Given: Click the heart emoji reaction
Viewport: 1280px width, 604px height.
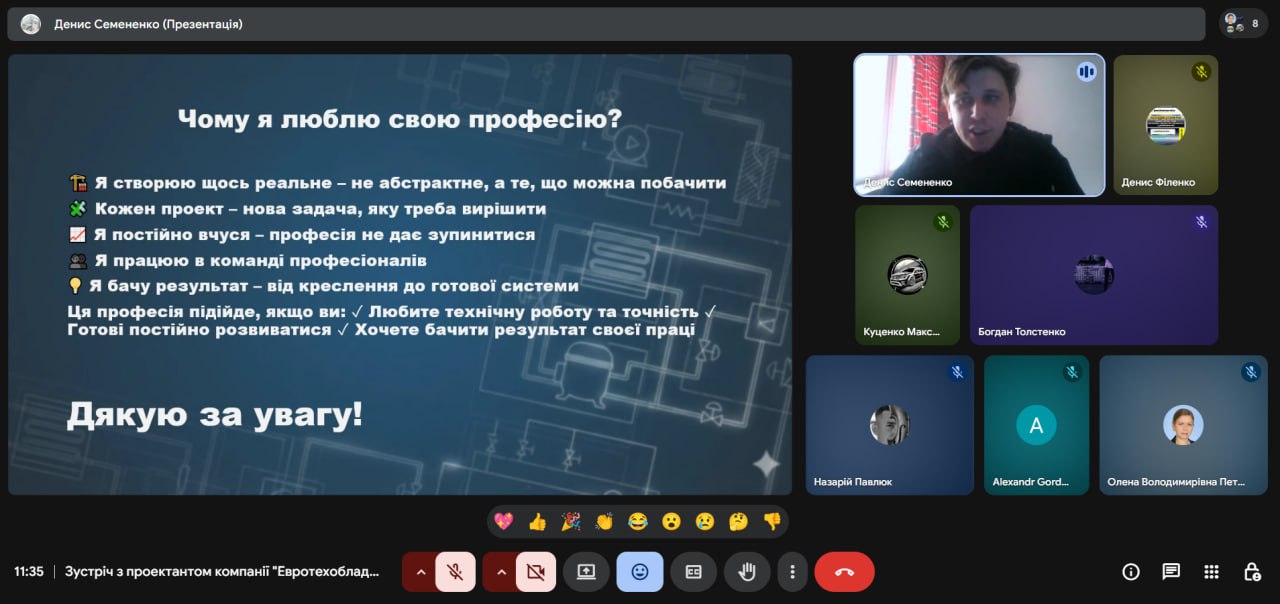Looking at the screenshot, I should 504,521.
